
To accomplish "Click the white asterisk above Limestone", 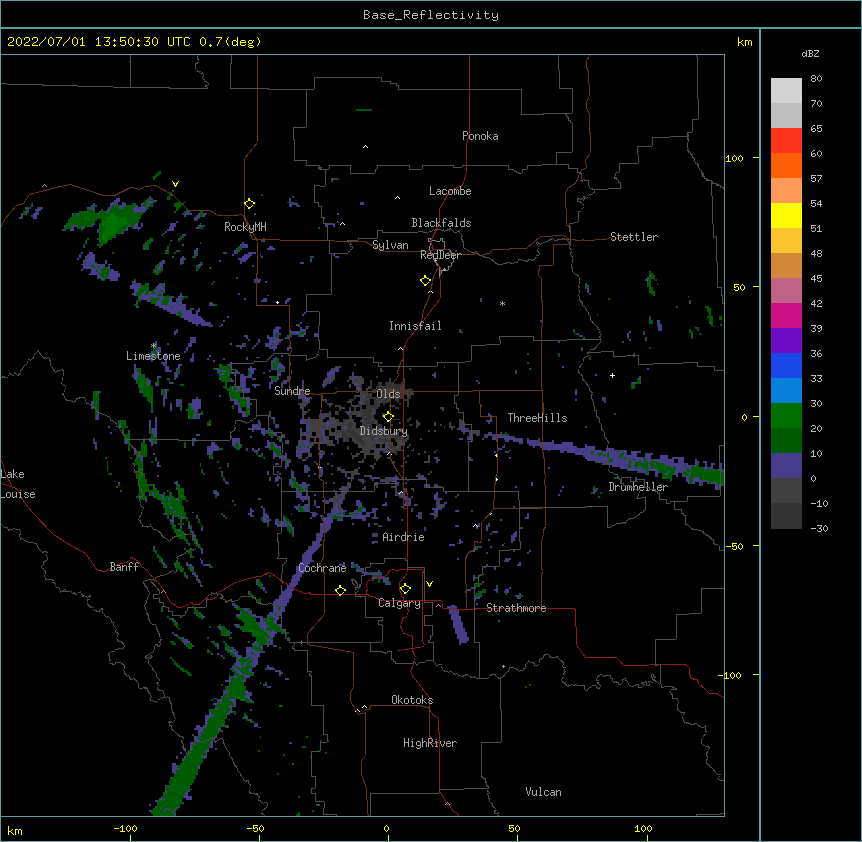I will [x=154, y=346].
